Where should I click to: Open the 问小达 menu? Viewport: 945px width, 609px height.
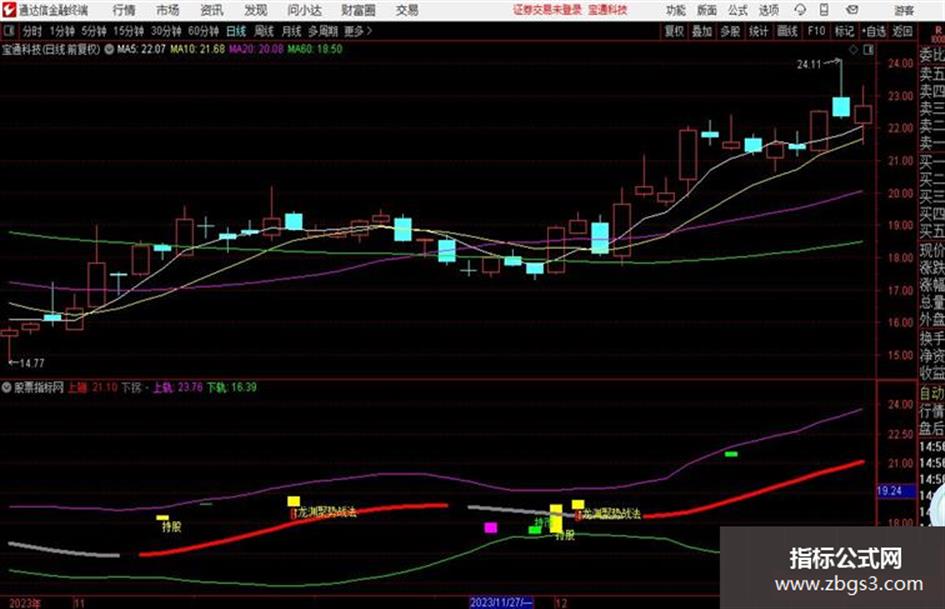[x=304, y=10]
